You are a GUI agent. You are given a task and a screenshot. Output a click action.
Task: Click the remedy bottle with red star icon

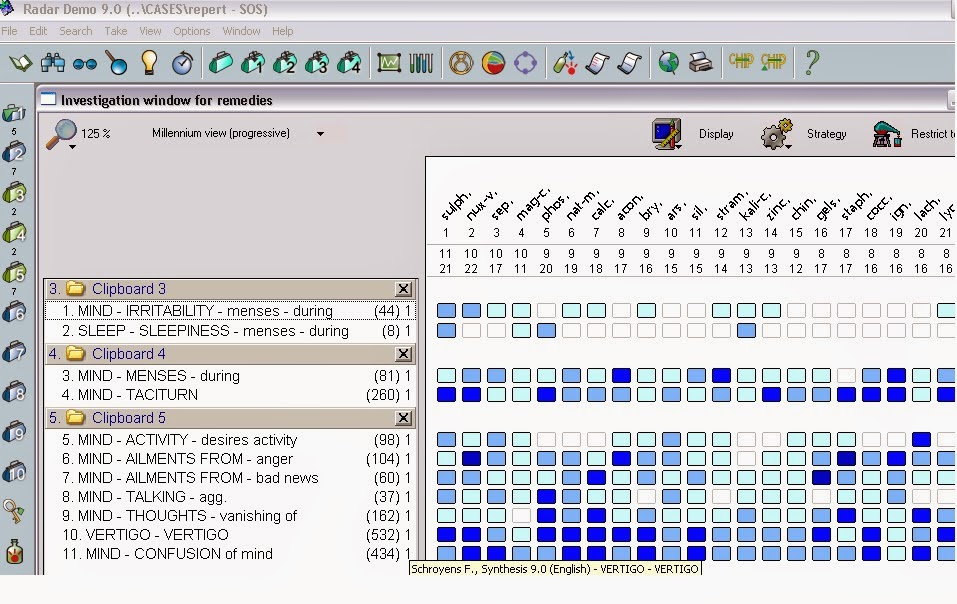565,62
